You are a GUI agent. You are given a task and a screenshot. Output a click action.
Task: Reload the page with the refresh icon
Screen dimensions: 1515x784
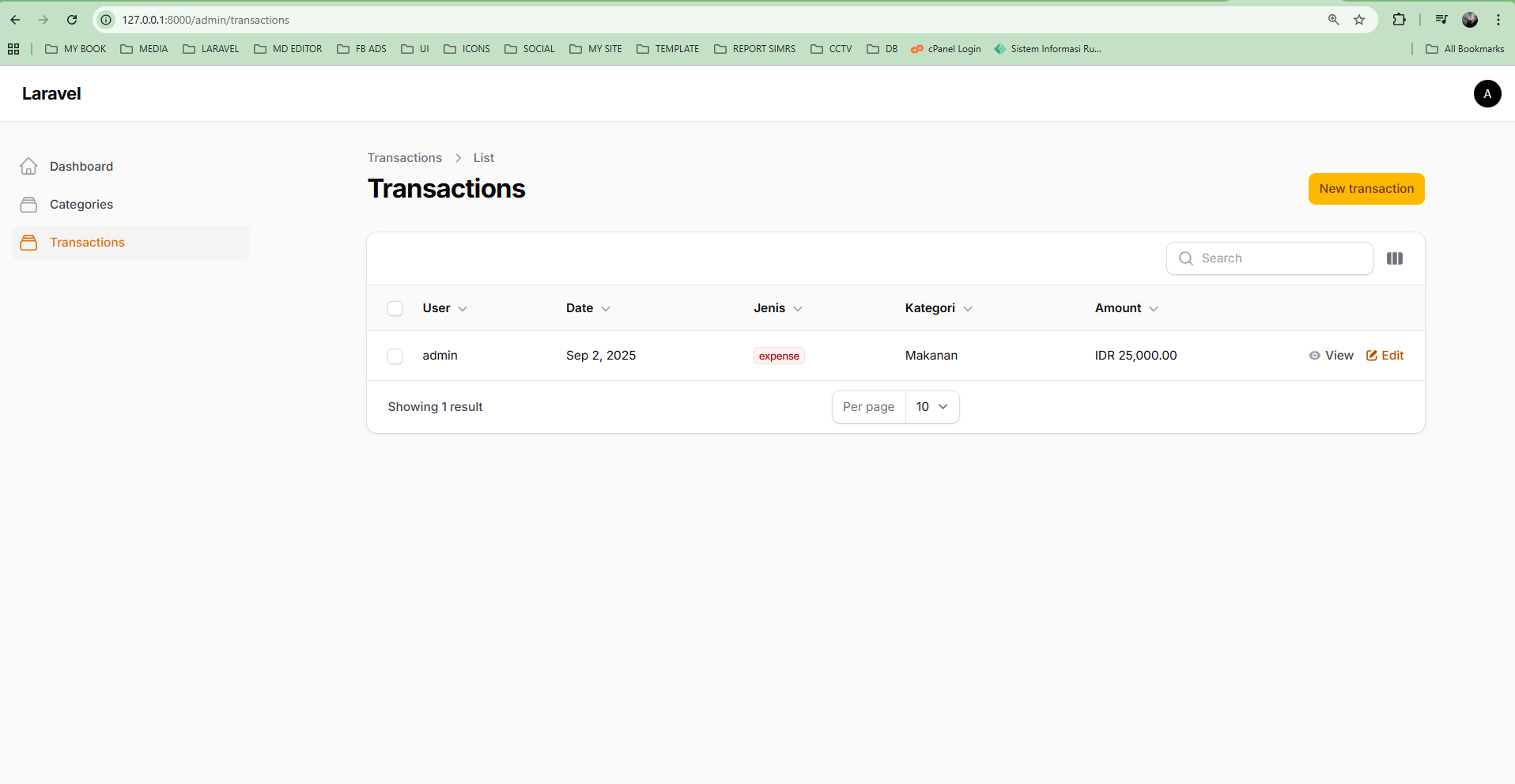pos(72,20)
